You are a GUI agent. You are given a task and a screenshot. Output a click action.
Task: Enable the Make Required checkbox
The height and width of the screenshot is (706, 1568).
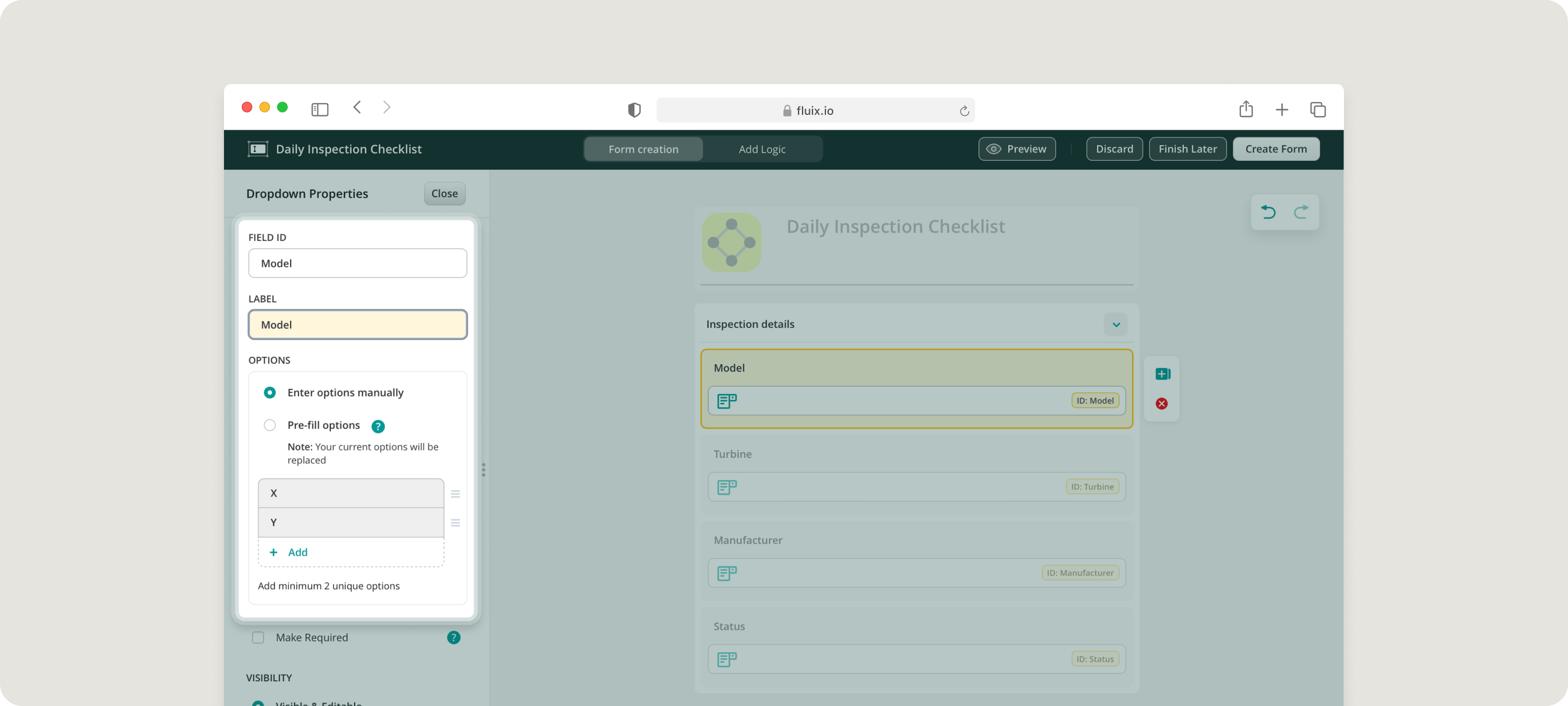click(258, 638)
